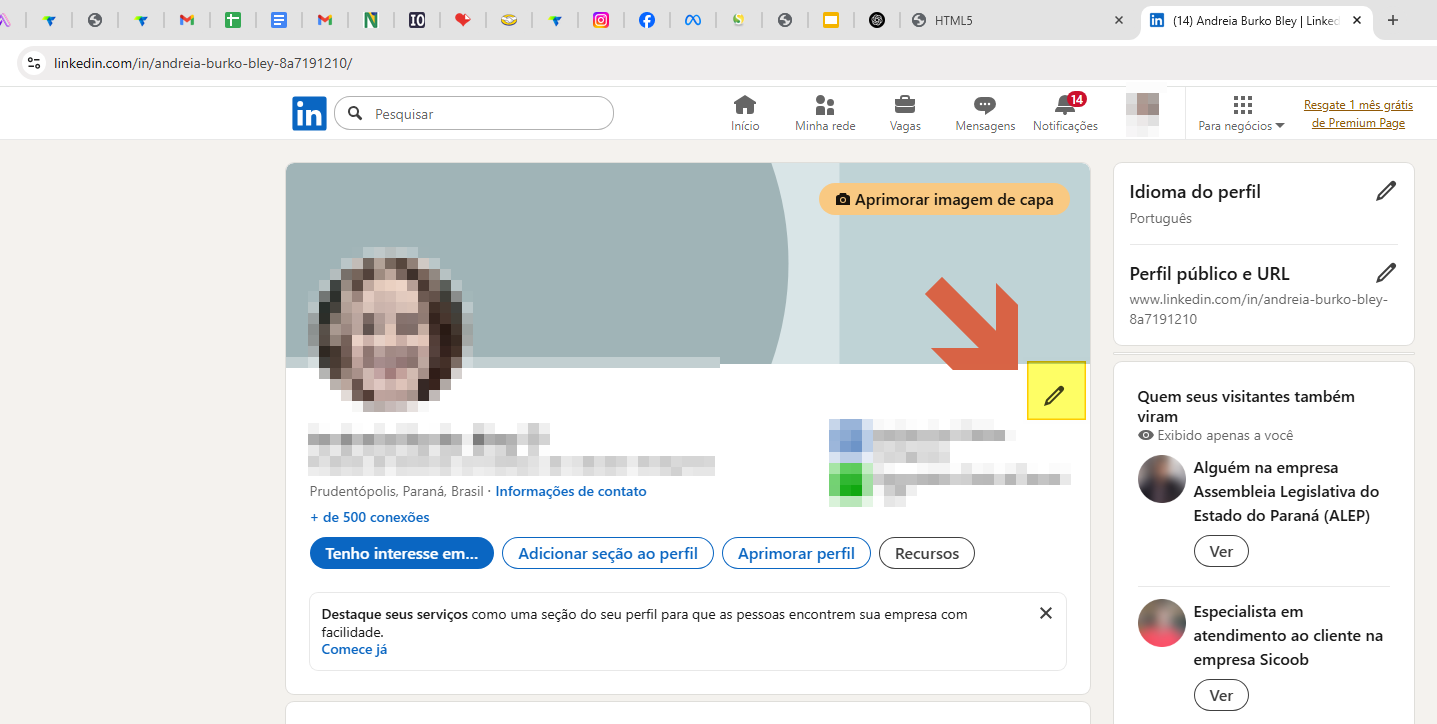Open Resgate 1 mês grátis Premium link
Screen dimensions: 1437x724
[x=1358, y=114]
